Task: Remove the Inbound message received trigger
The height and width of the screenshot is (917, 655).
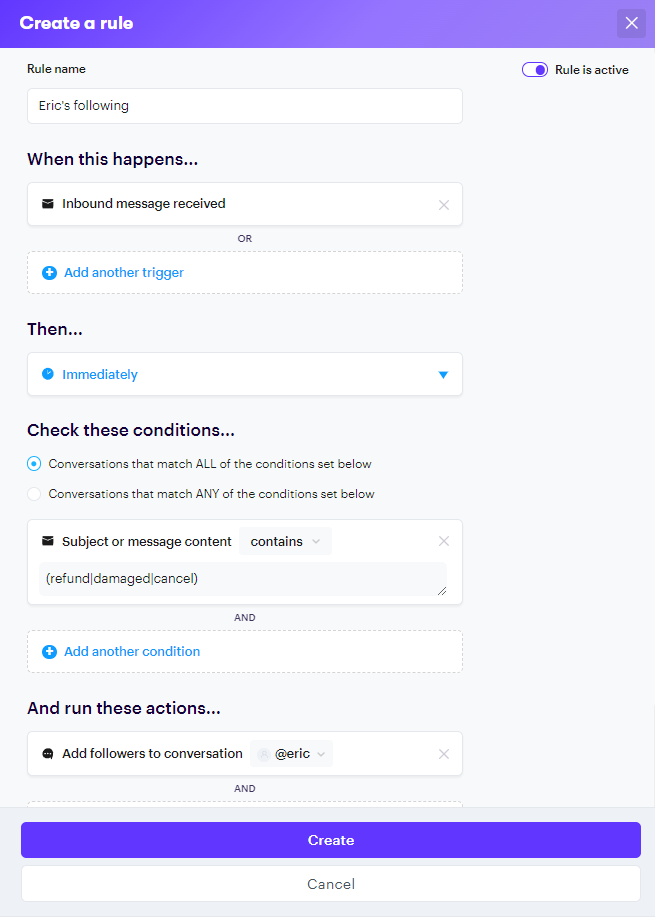Action: click(x=444, y=204)
